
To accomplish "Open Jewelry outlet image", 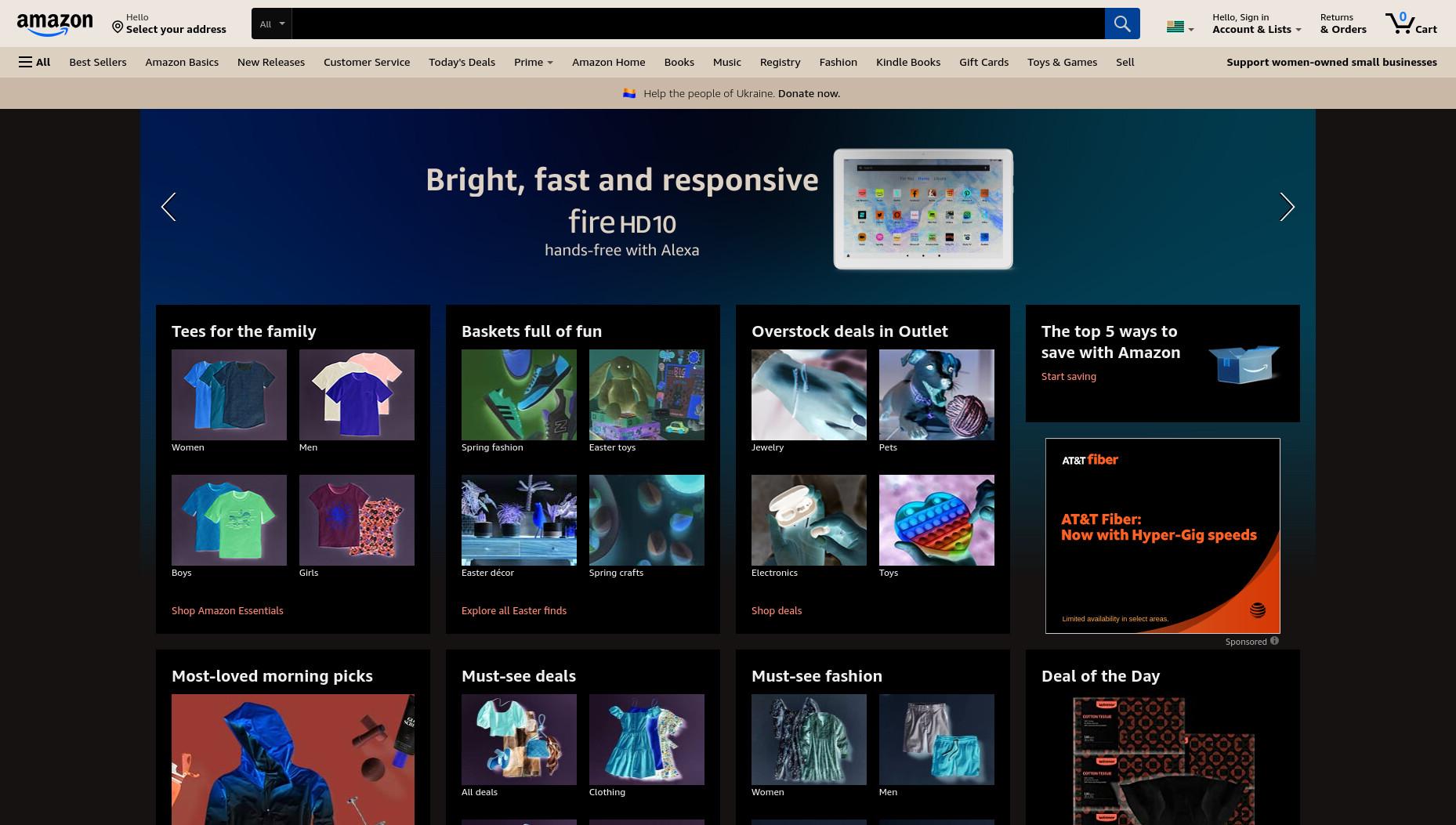I will (809, 395).
